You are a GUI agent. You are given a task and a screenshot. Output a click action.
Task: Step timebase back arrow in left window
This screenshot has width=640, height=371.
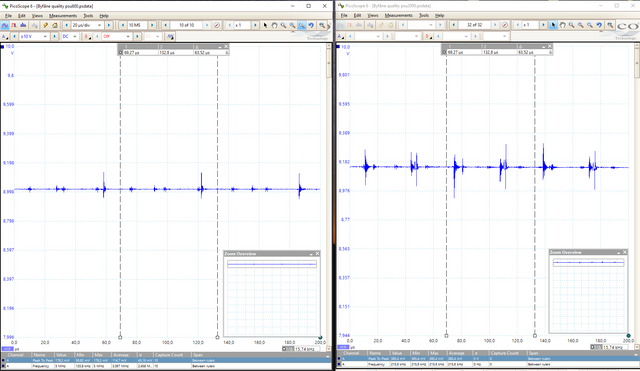click(x=67, y=25)
